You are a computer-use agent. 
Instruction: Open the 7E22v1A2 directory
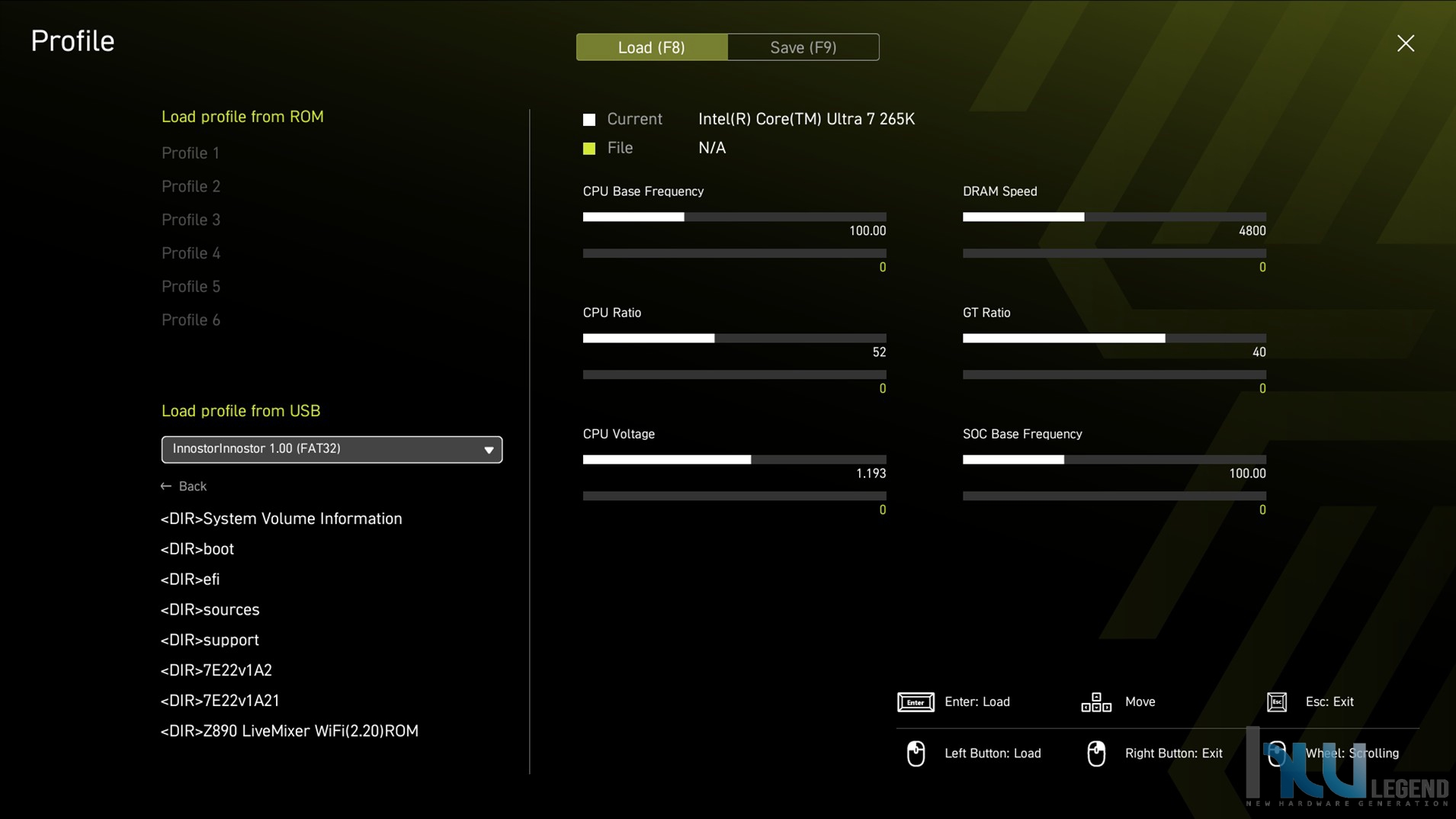(x=216, y=670)
